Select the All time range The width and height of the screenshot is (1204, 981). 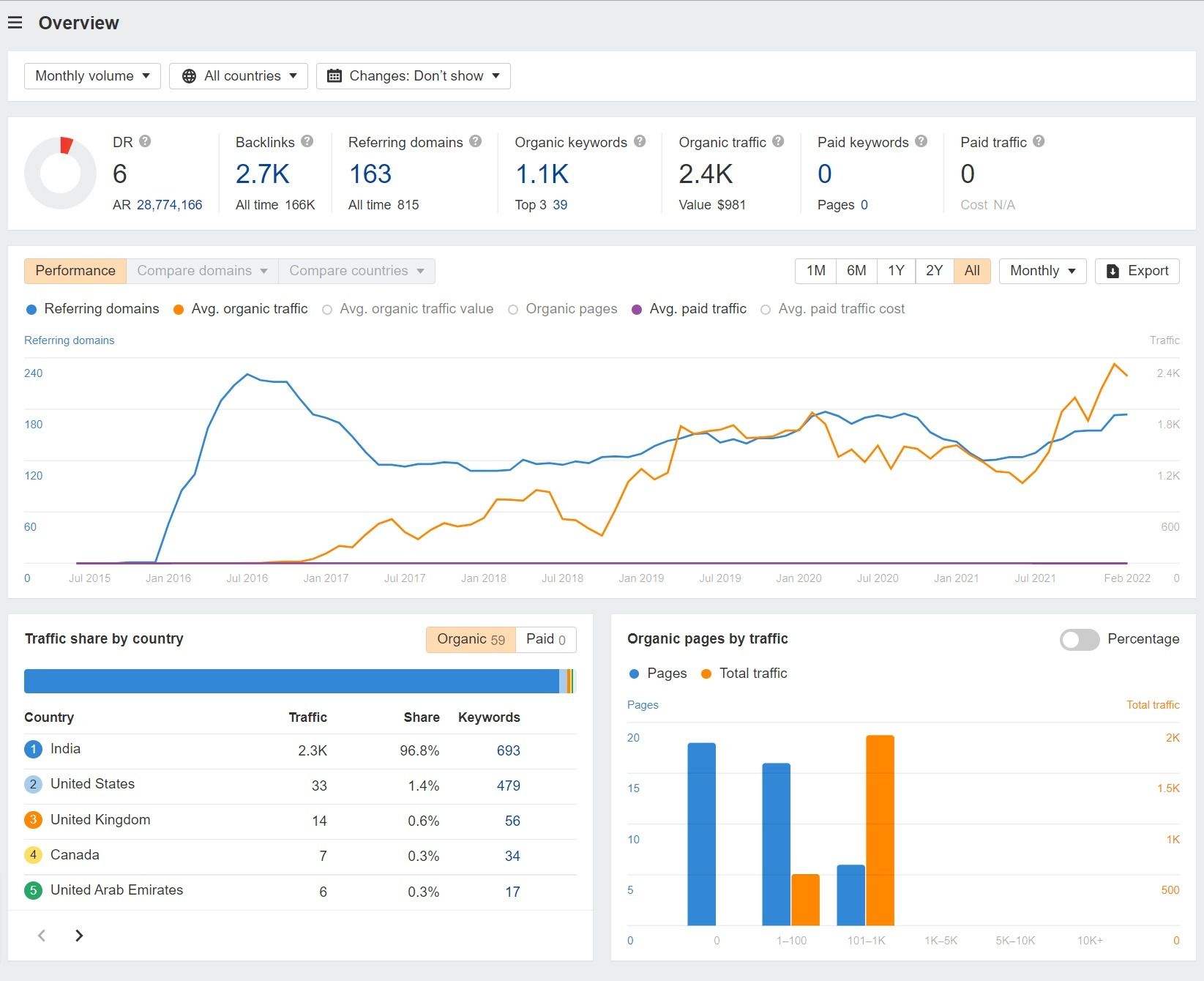coord(972,271)
